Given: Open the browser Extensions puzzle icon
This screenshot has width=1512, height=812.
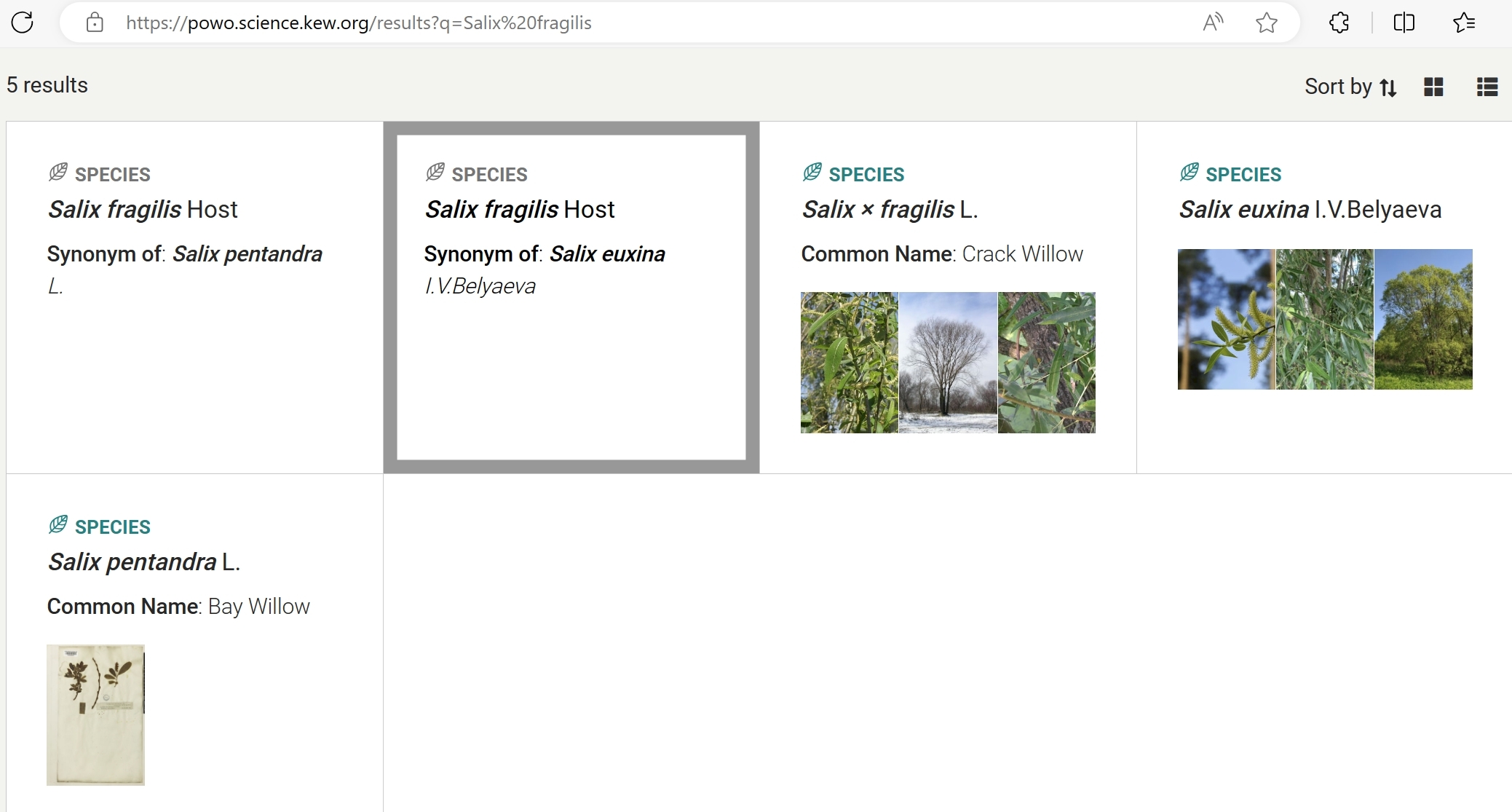Looking at the screenshot, I should point(1339,23).
